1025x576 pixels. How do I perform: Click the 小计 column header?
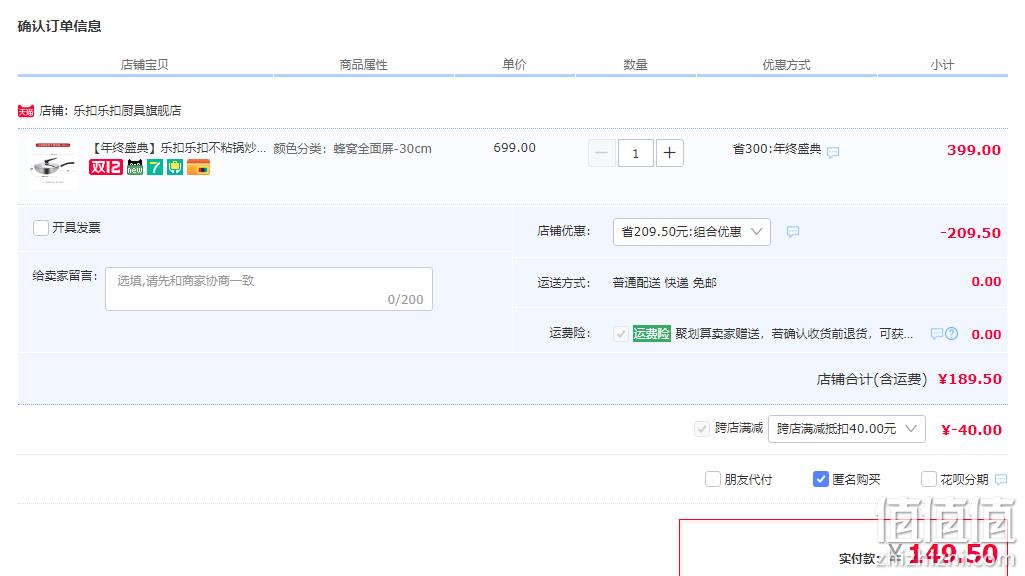click(x=942, y=65)
